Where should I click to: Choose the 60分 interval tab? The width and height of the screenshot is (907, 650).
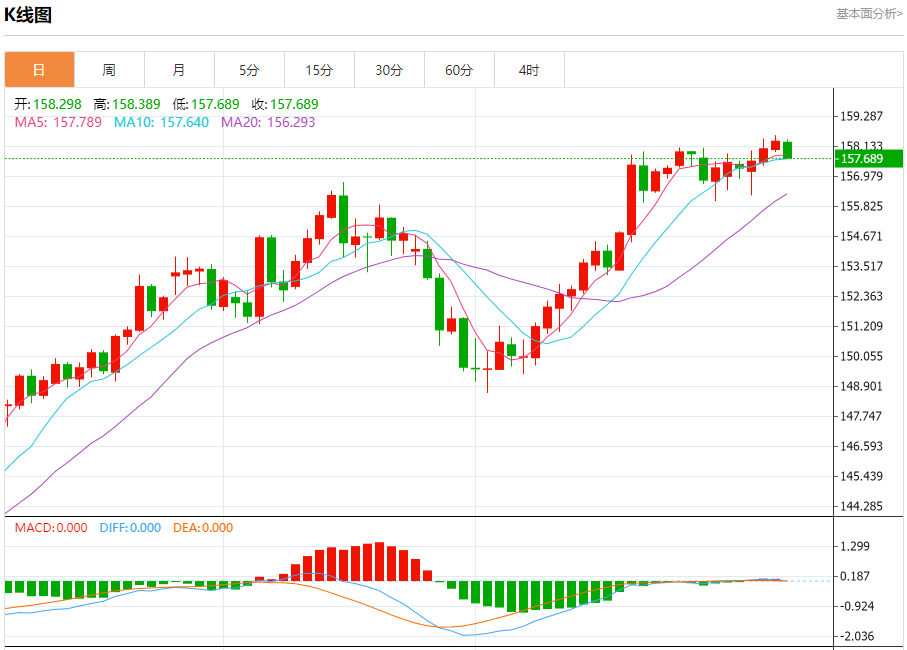[x=459, y=70]
